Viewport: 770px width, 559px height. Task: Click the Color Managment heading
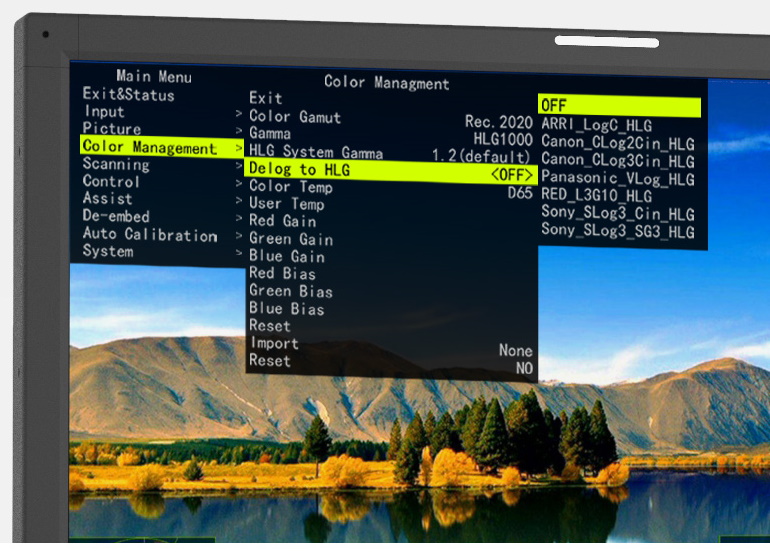[386, 82]
